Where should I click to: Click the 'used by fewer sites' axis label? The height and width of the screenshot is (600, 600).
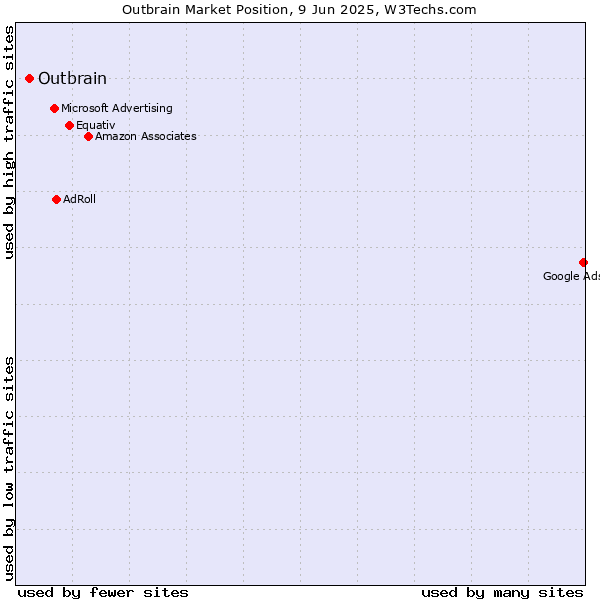coord(103,593)
